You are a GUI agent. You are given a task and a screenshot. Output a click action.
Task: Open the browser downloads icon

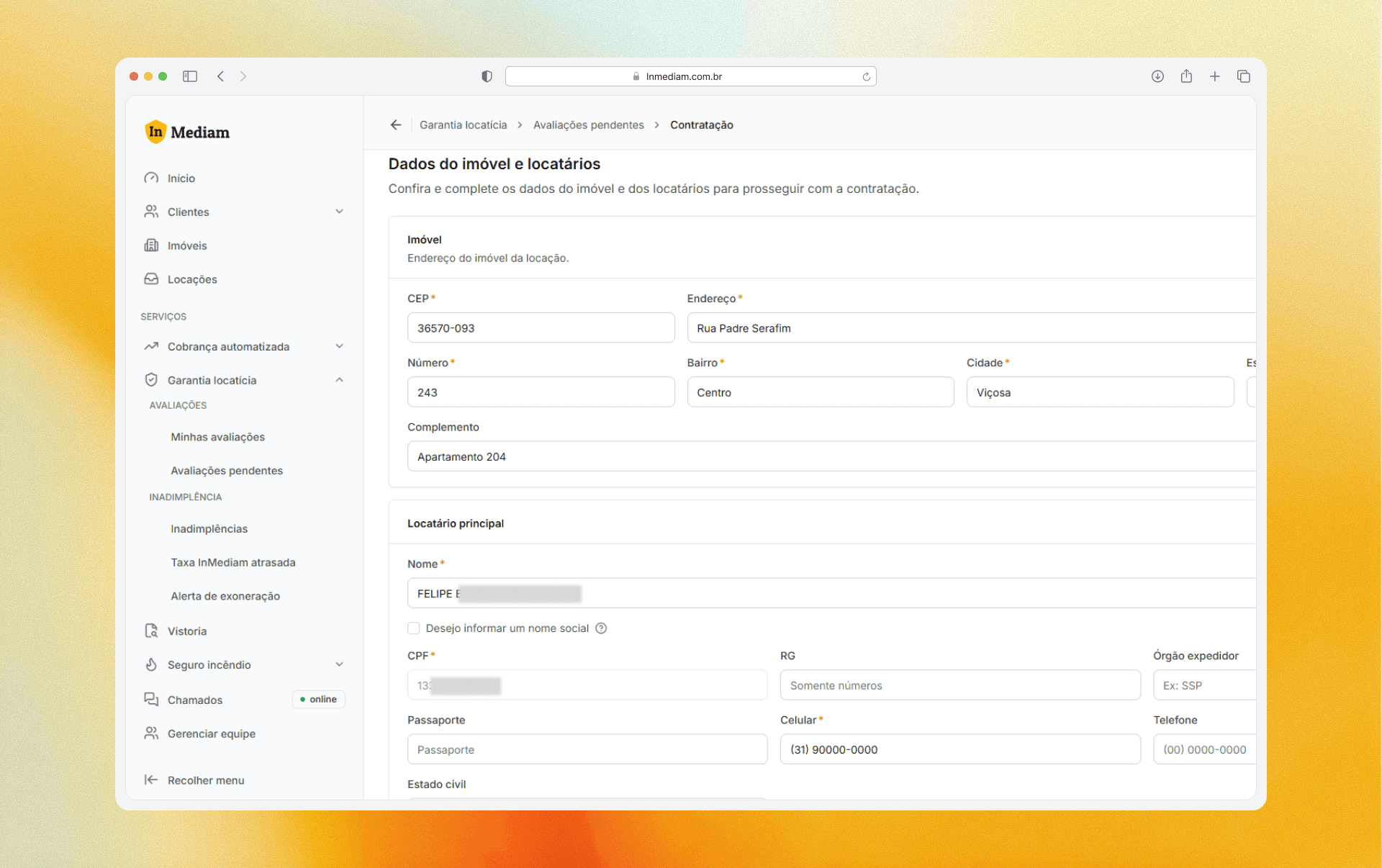(x=1157, y=76)
